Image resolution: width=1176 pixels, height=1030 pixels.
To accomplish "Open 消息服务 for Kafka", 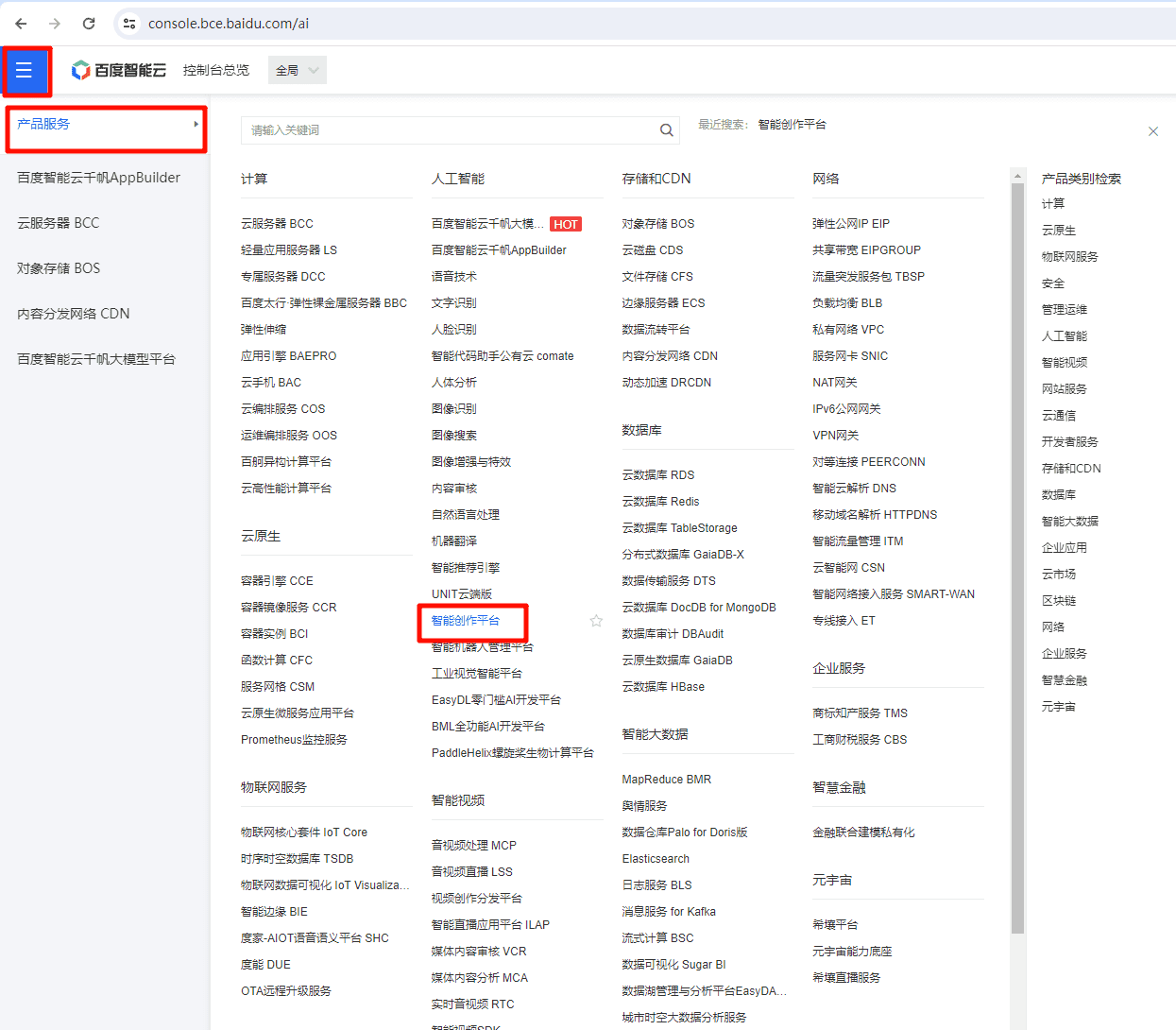I will [669, 912].
